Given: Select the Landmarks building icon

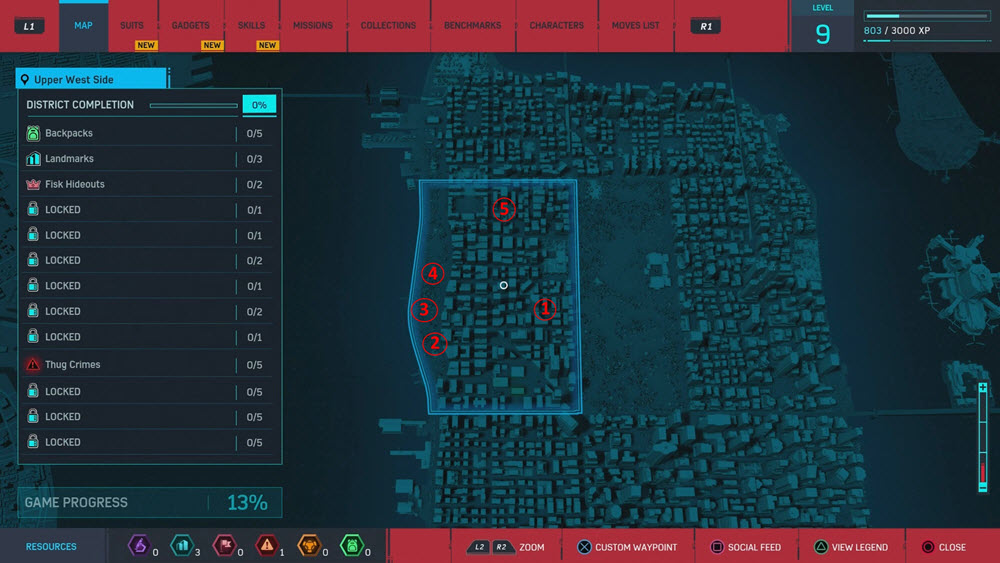Looking at the screenshot, I should tap(33, 159).
